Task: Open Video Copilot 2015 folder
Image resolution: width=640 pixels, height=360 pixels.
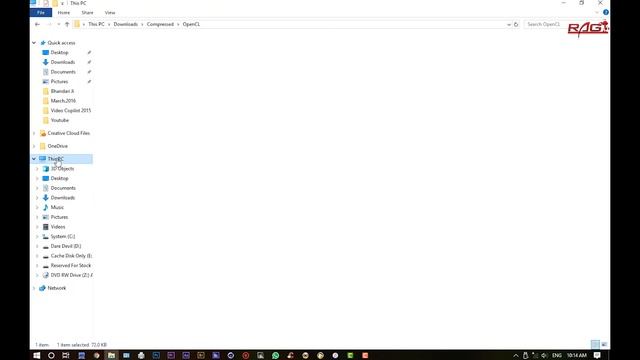Action: (71, 111)
